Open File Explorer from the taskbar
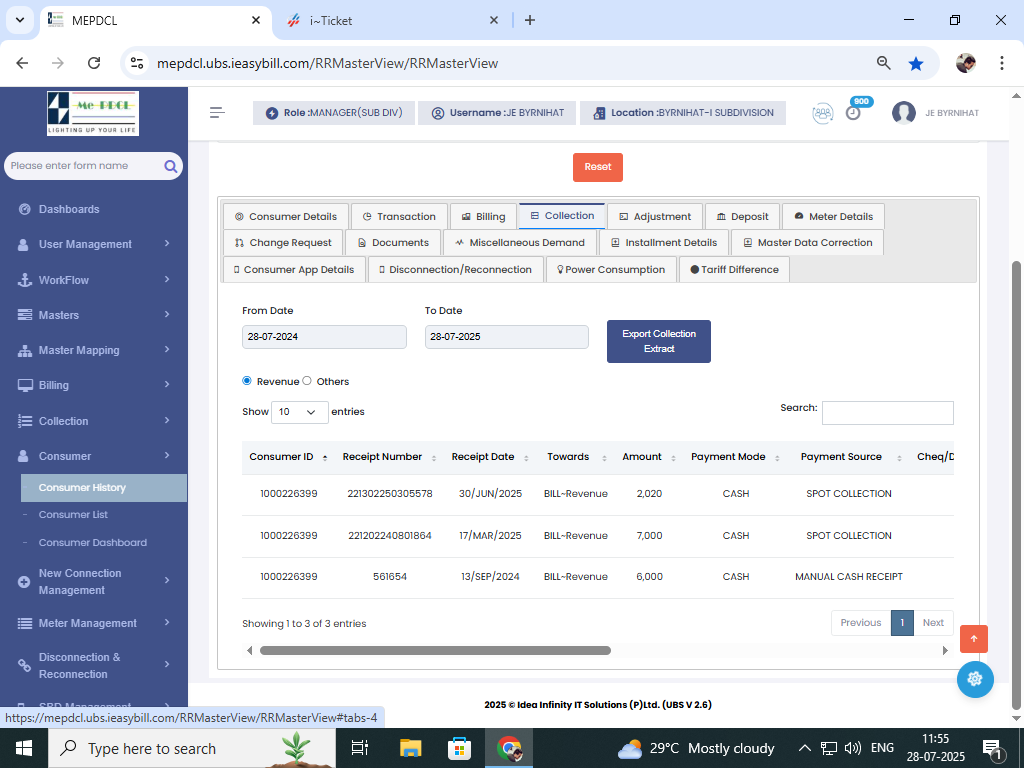 410,748
